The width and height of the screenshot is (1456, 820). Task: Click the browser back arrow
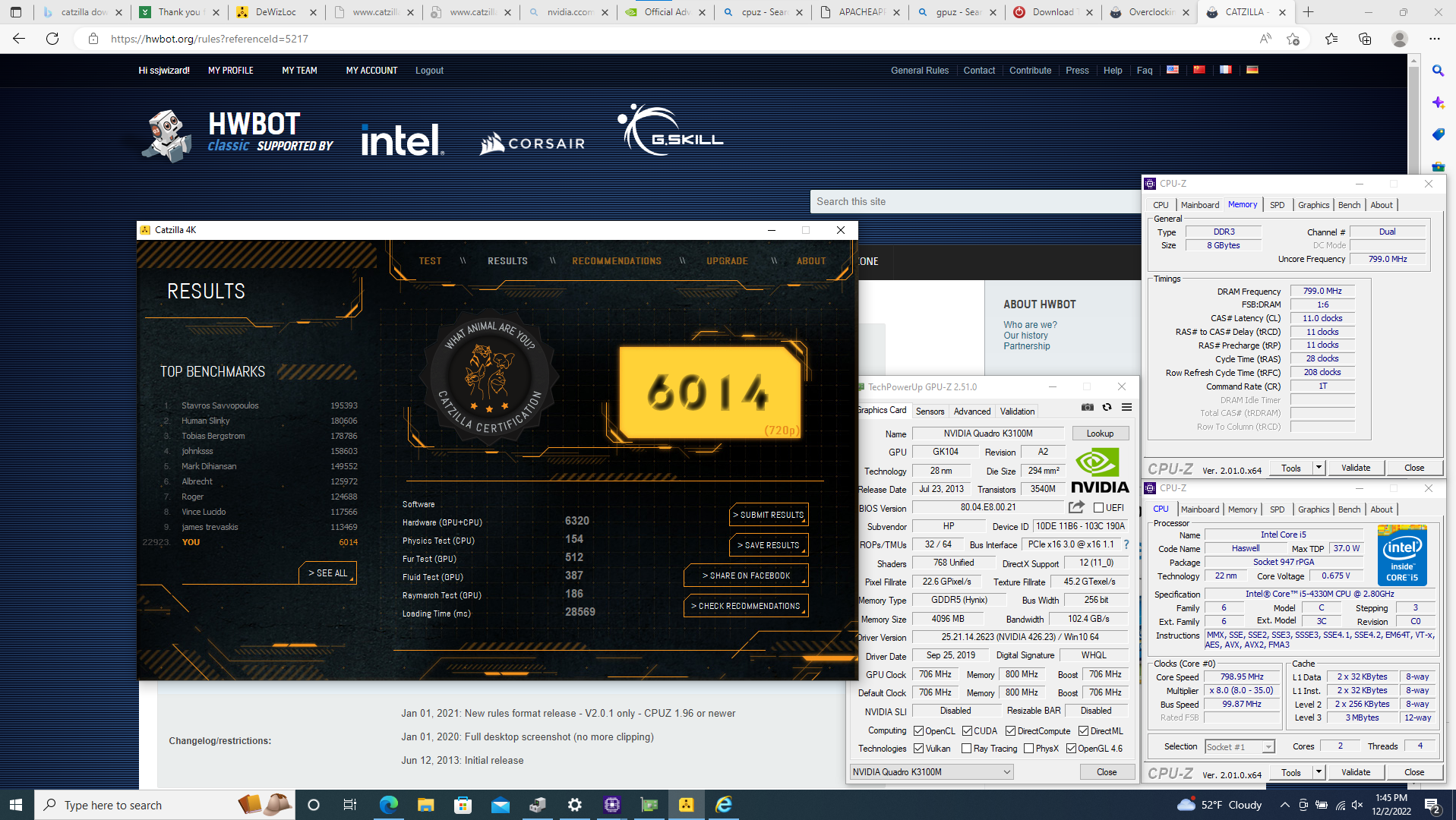(x=19, y=39)
